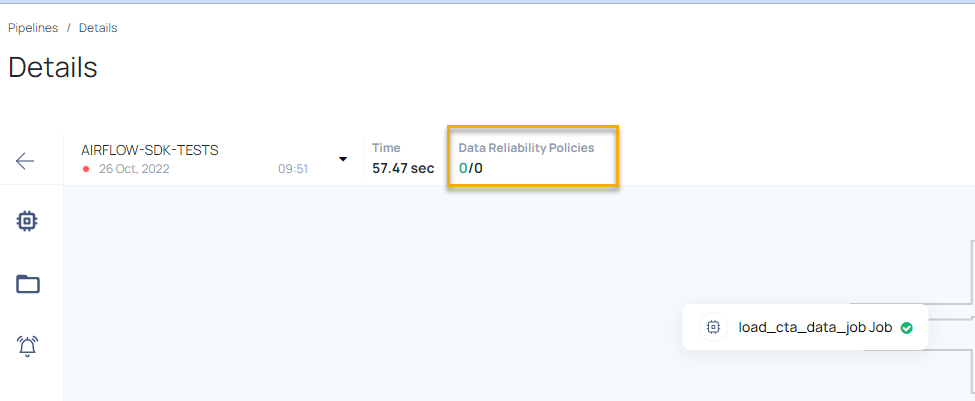This screenshot has width=975, height=401.
Task: Click the Time label in header
Action: click(x=386, y=148)
